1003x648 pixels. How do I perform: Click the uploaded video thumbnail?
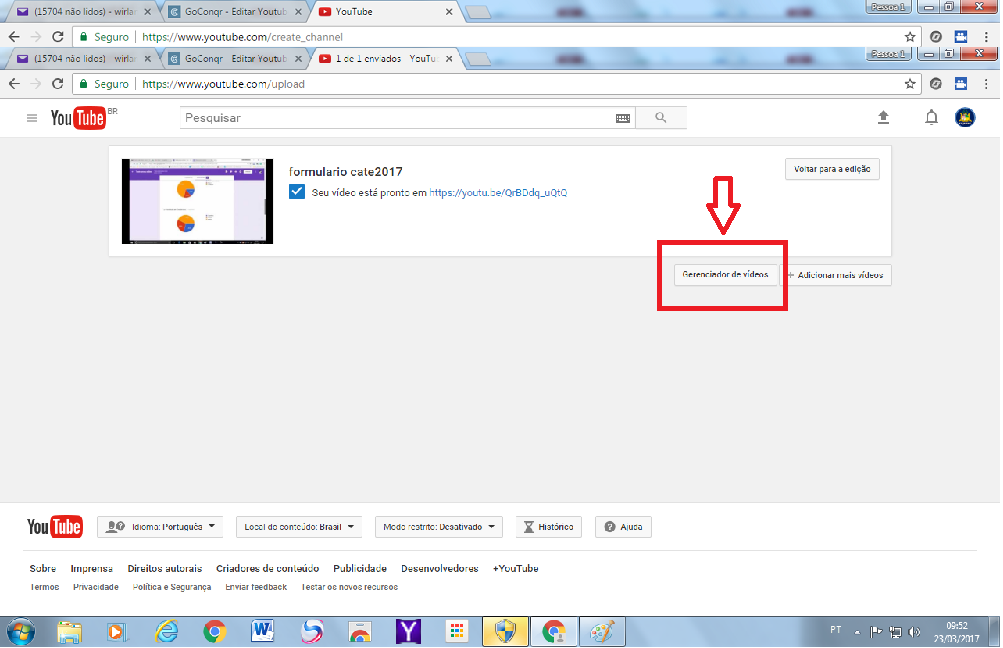[x=197, y=201]
